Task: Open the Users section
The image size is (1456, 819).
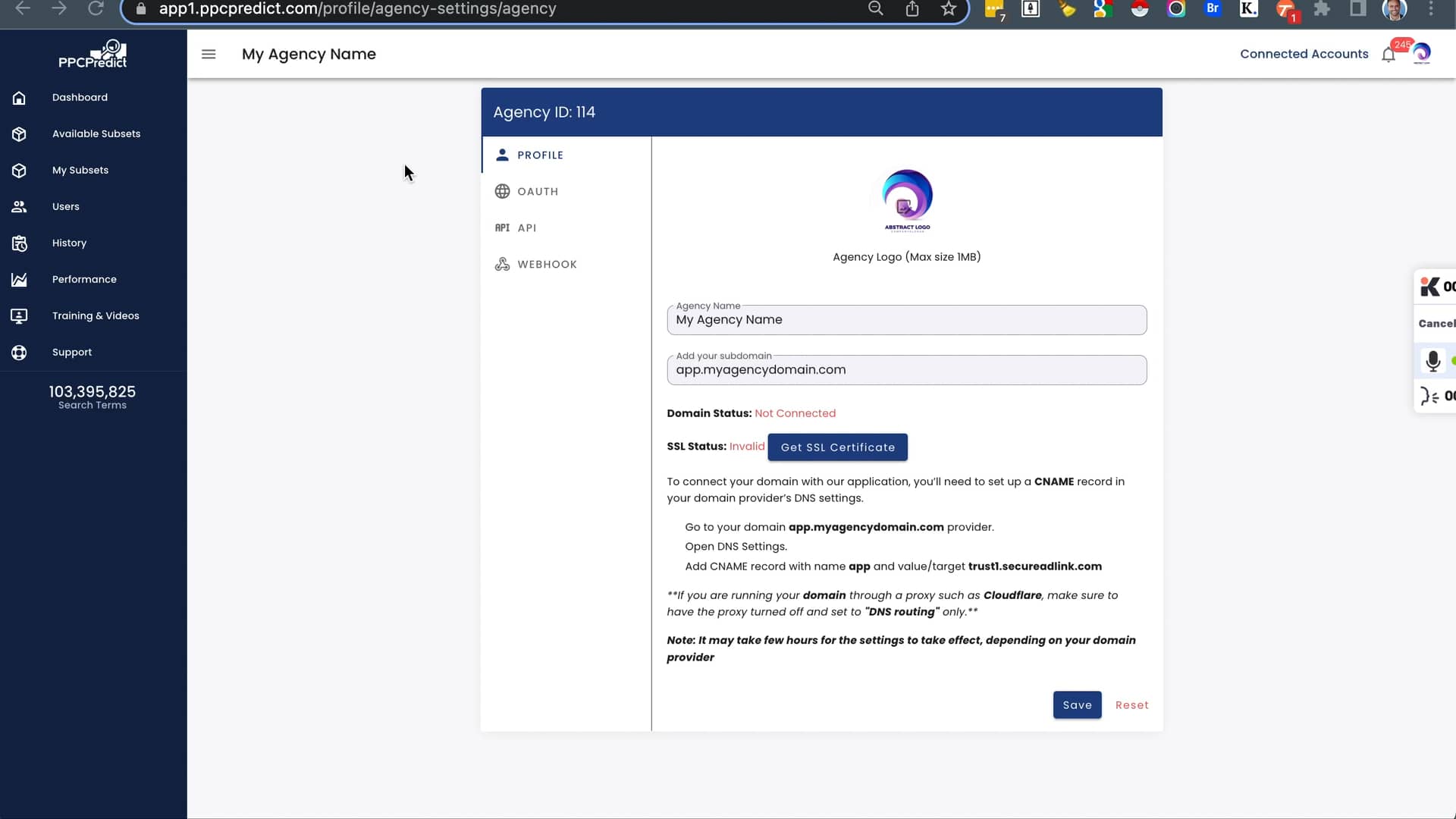Action: tap(66, 206)
